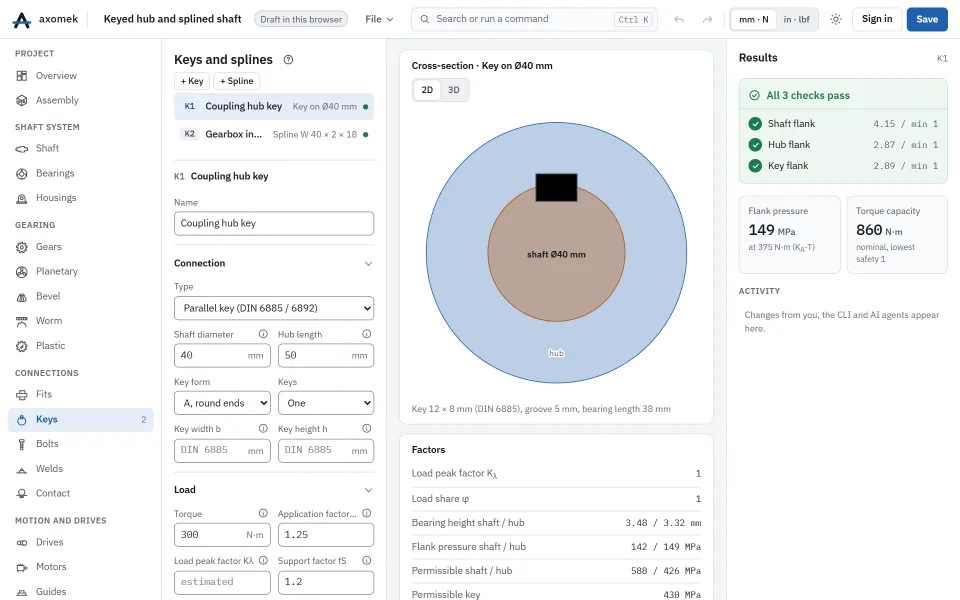Image resolution: width=960 pixels, height=600 pixels.
Task: Show info for Shaft diameter
Action: 263,334
